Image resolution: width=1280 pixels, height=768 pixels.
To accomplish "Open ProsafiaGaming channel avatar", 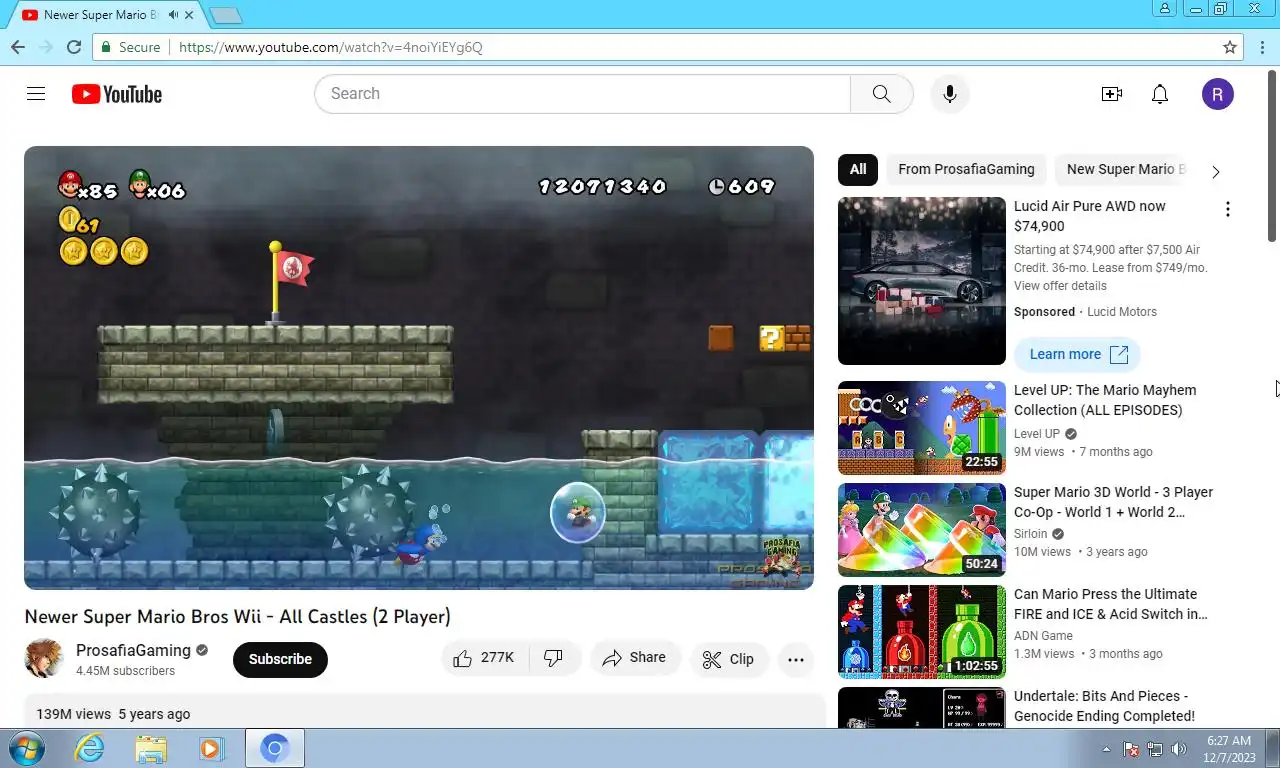I will tap(44, 658).
